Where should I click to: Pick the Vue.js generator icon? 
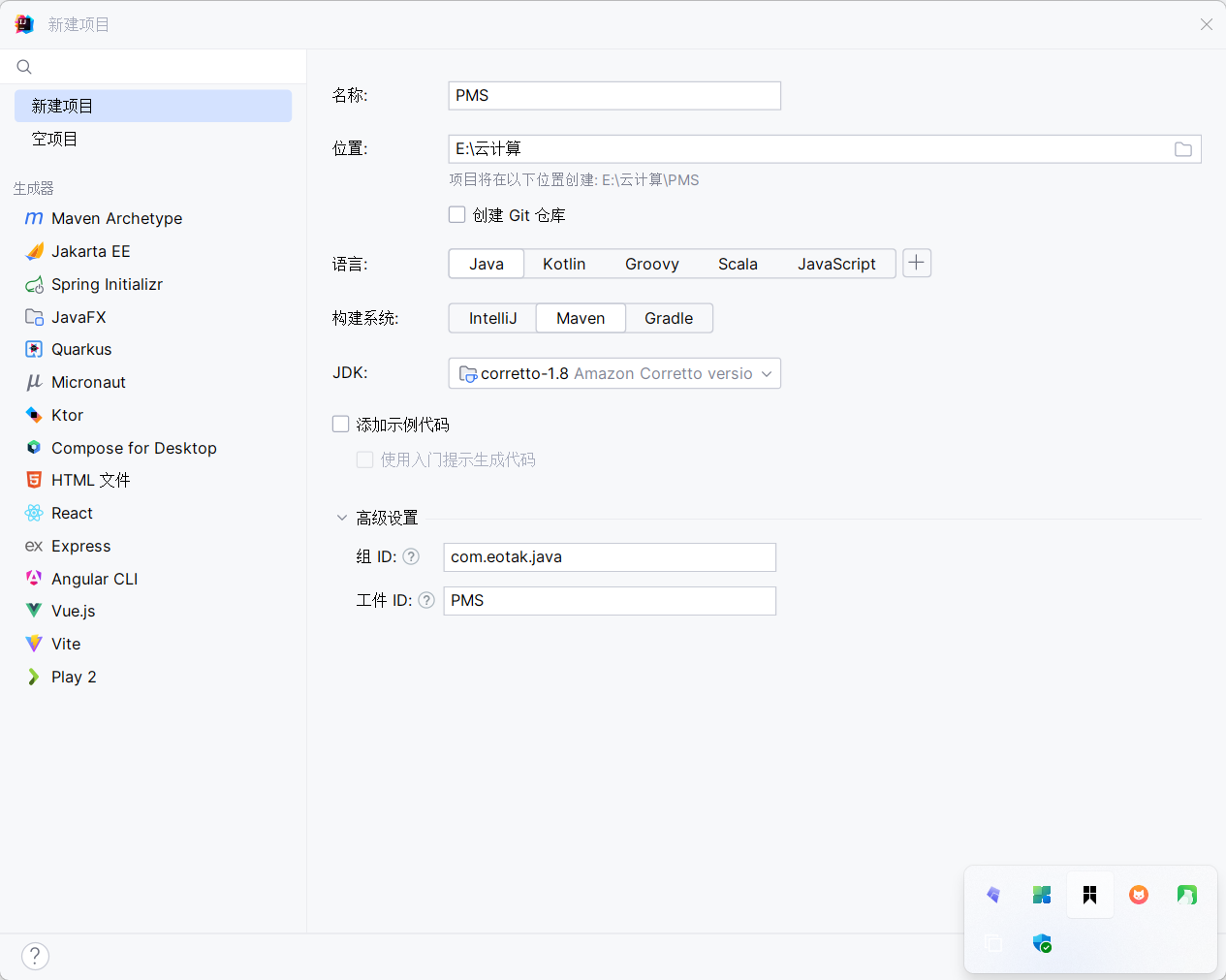[34, 611]
